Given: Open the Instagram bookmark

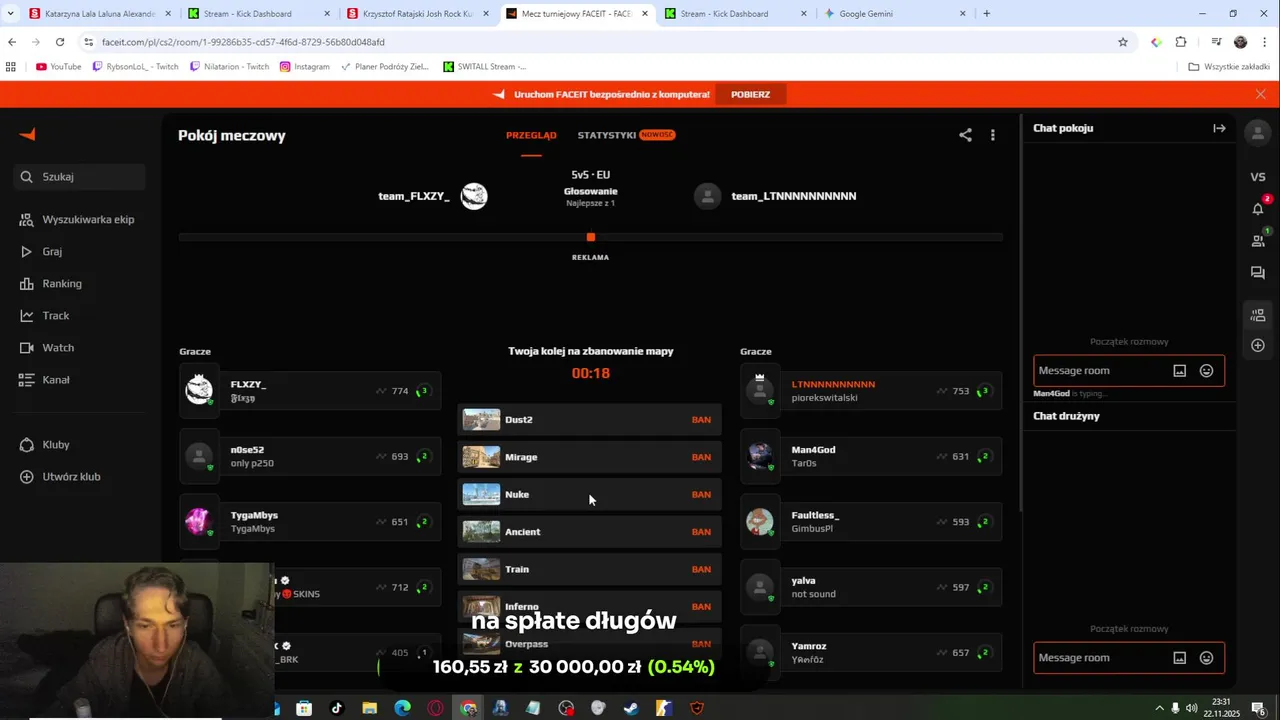Looking at the screenshot, I should tap(304, 67).
